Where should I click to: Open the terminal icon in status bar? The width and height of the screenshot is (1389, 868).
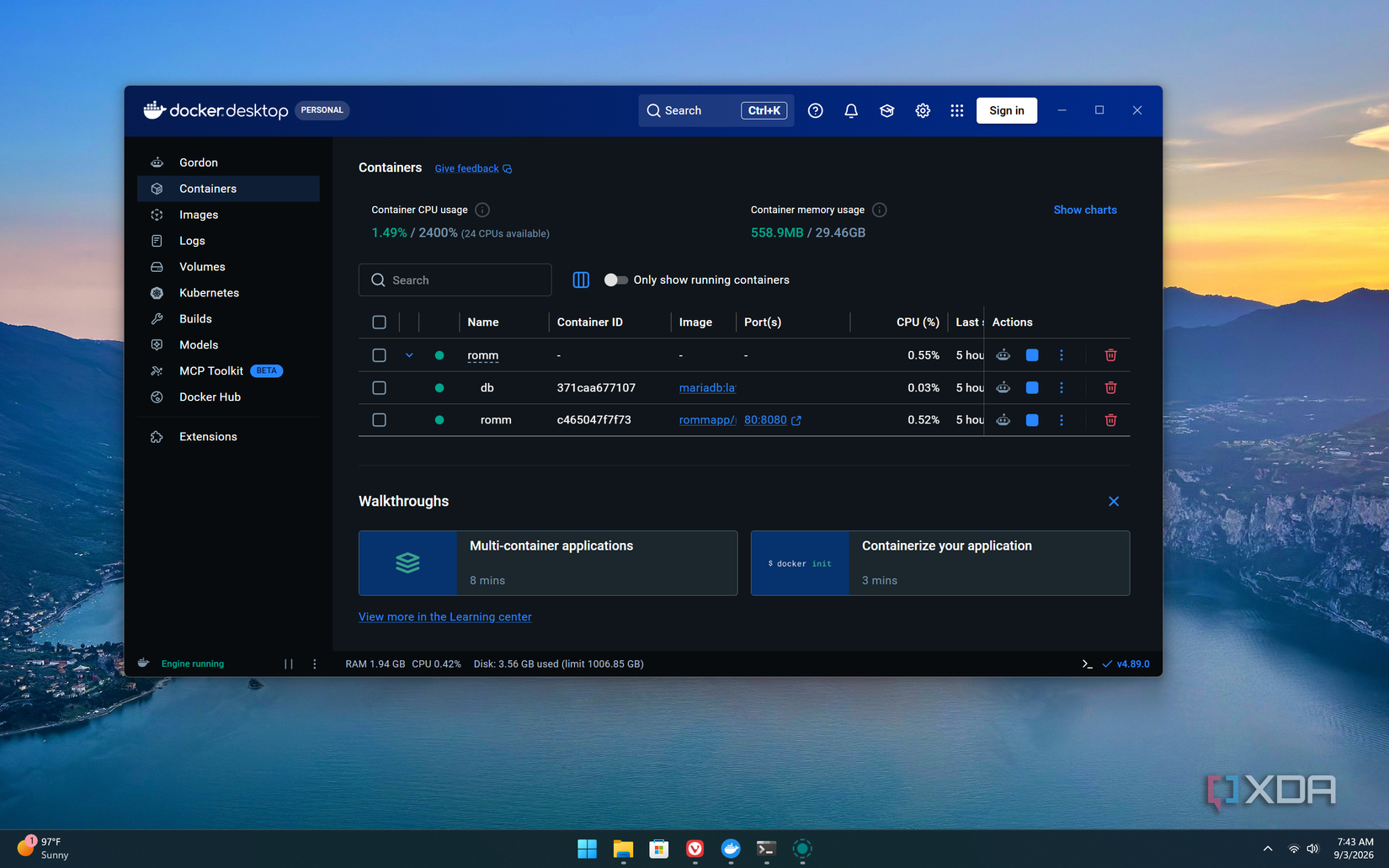point(1087,664)
